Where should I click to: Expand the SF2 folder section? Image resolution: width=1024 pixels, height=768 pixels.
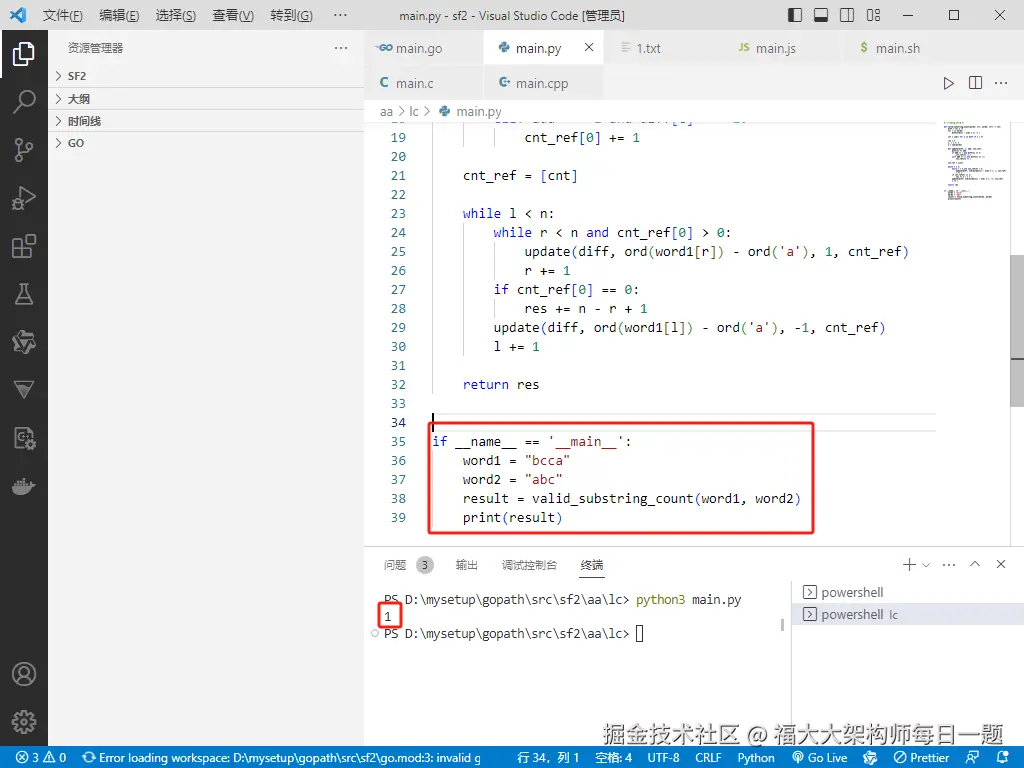tap(206, 76)
